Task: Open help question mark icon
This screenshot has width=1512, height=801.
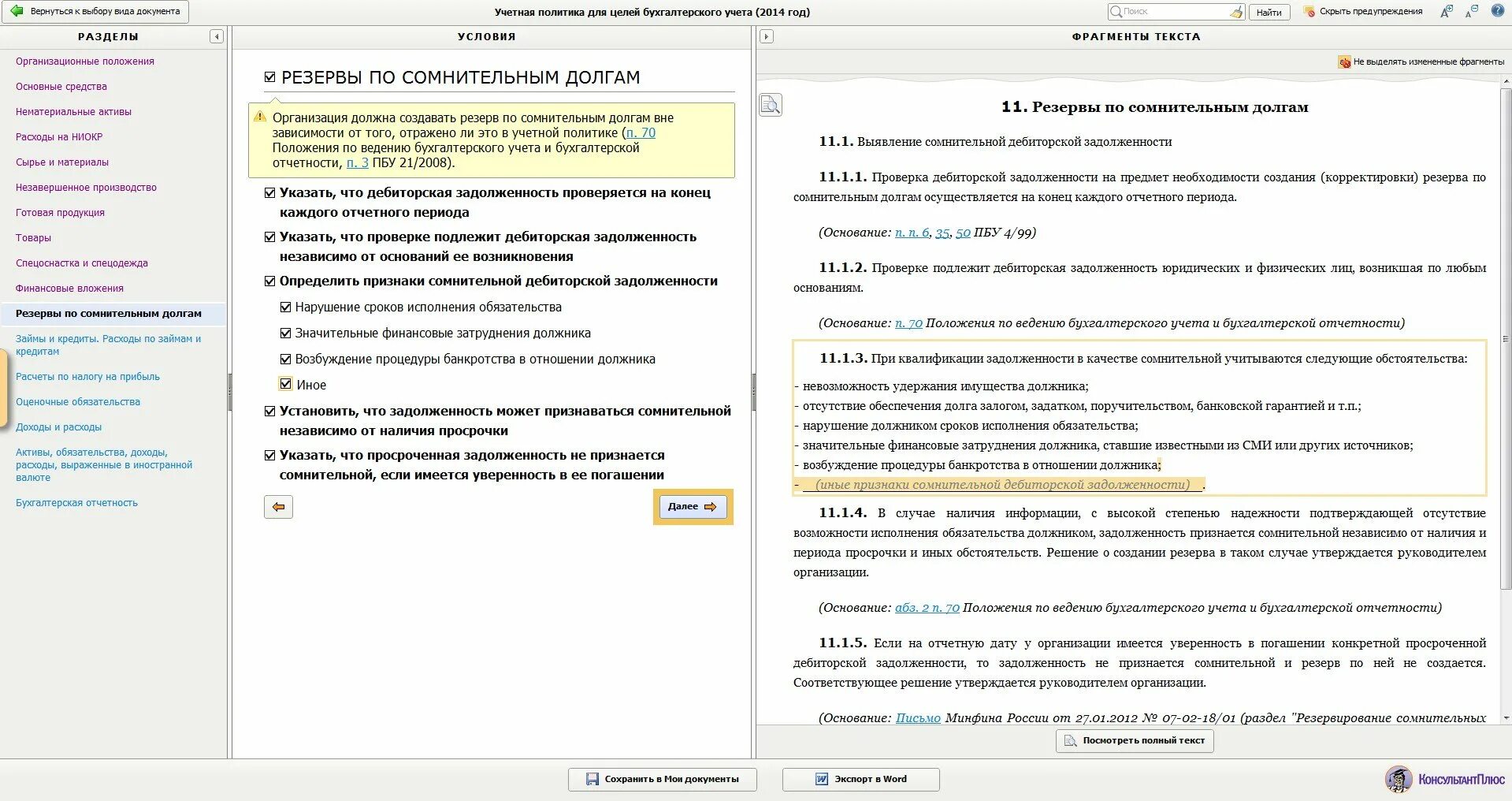Action: (x=1497, y=11)
